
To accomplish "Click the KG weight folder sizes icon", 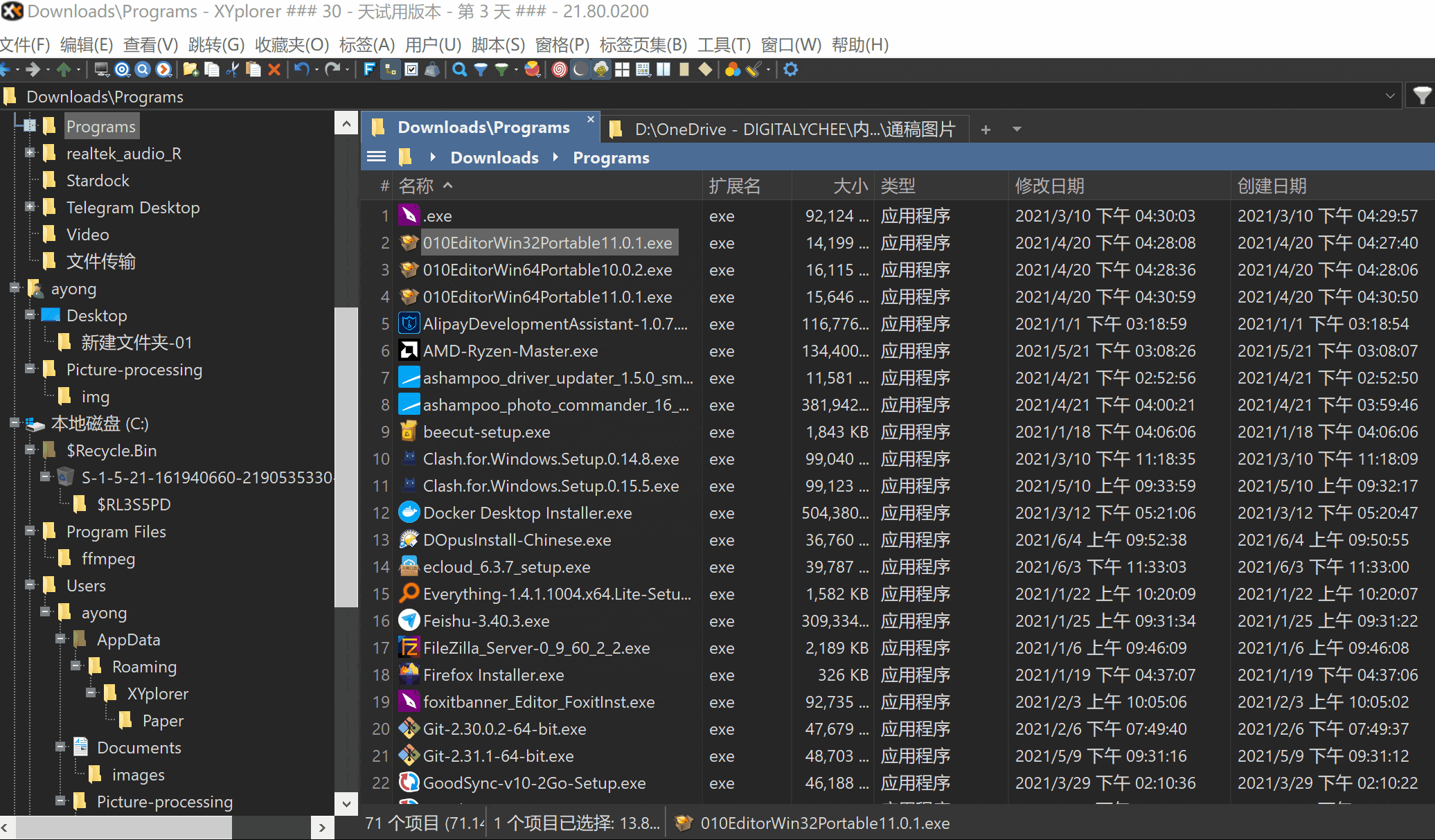I will pyautogui.click(x=432, y=69).
